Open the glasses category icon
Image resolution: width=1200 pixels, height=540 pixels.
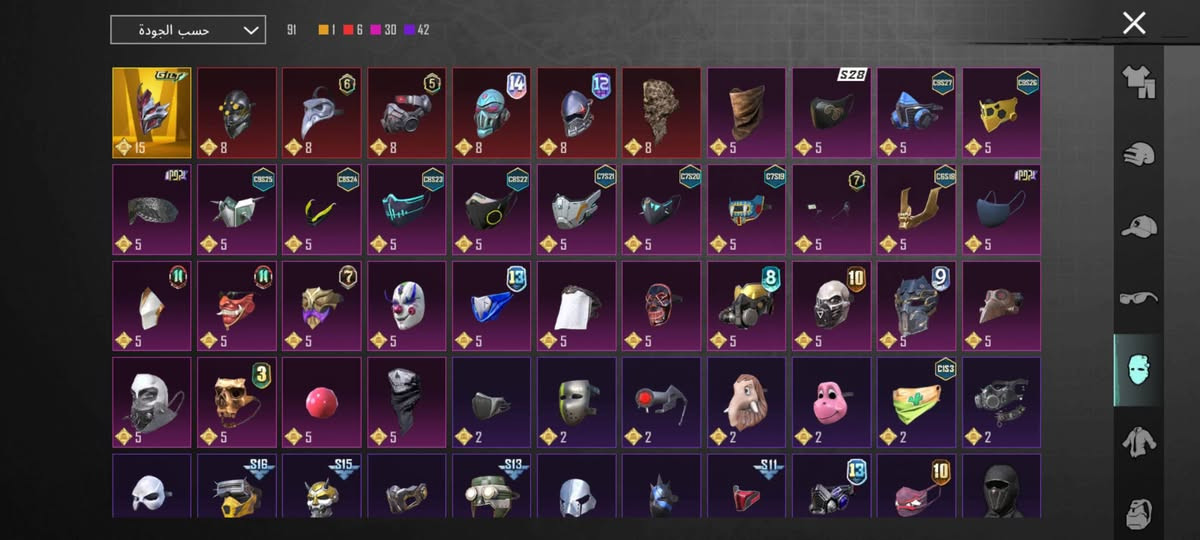point(1138,297)
